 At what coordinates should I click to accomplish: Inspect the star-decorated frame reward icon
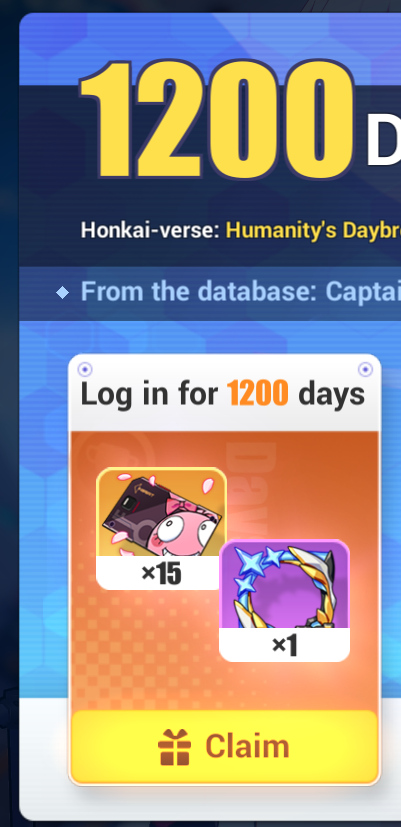284,584
